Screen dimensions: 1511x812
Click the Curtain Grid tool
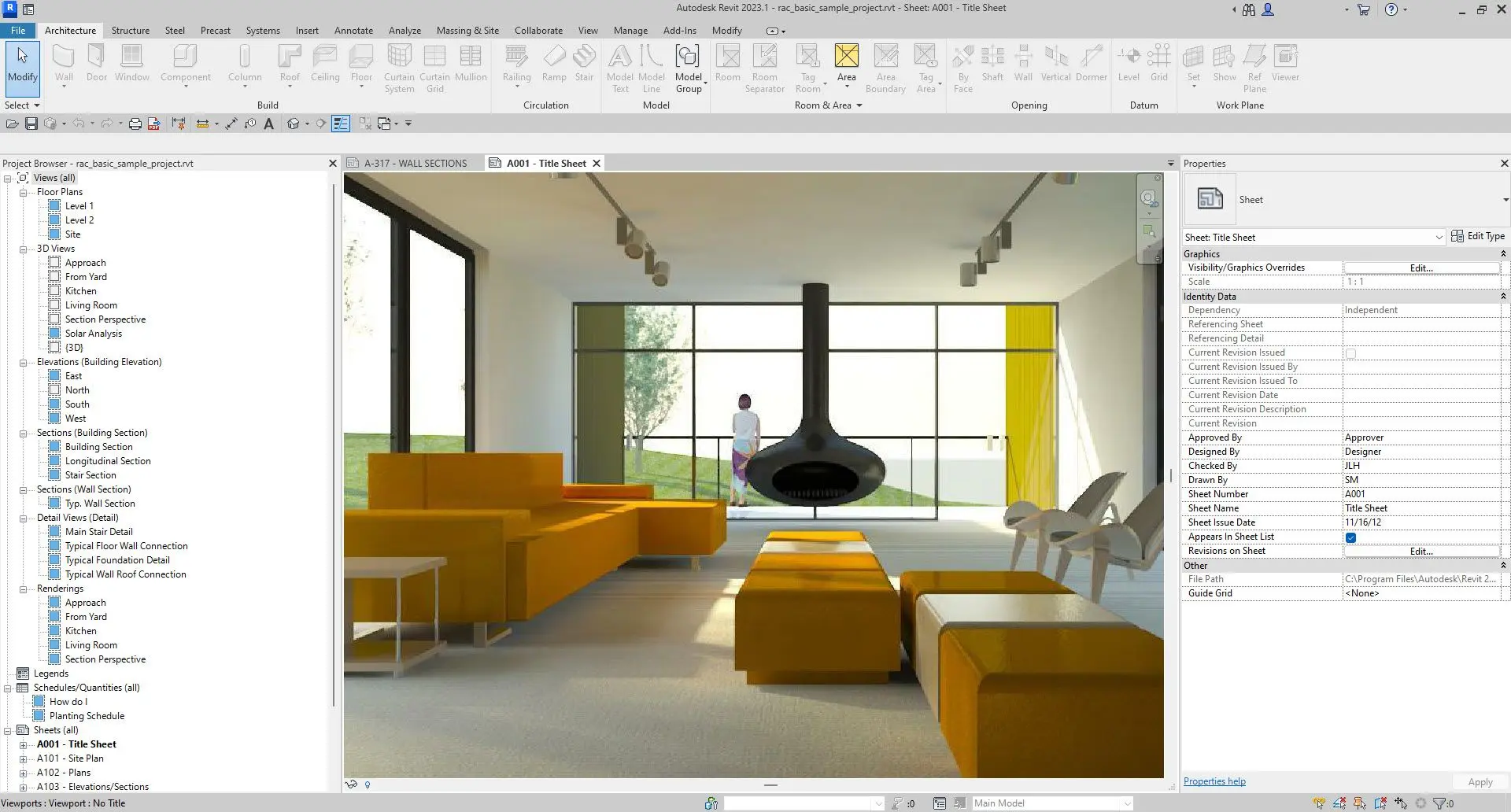434,69
